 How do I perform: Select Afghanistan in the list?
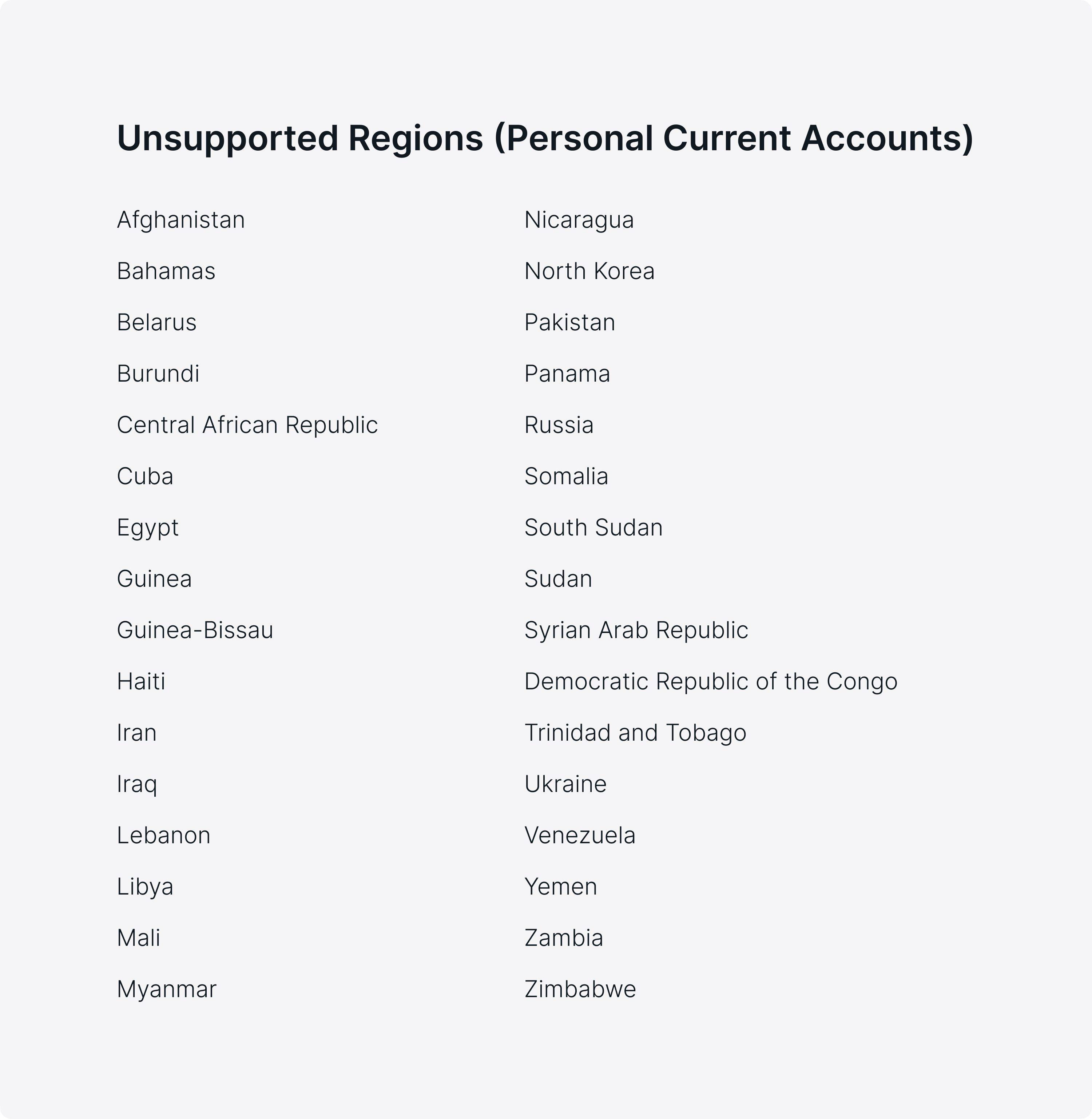tap(180, 221)
